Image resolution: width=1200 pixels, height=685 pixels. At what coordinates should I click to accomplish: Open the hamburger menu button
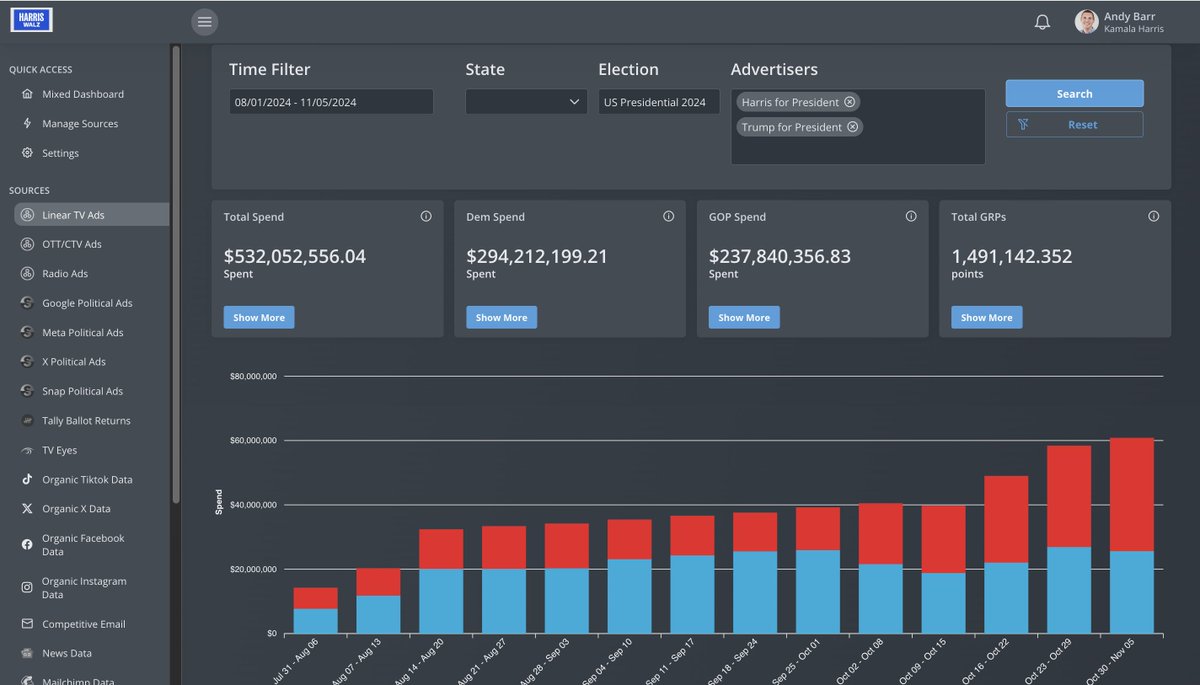(204, 21)
